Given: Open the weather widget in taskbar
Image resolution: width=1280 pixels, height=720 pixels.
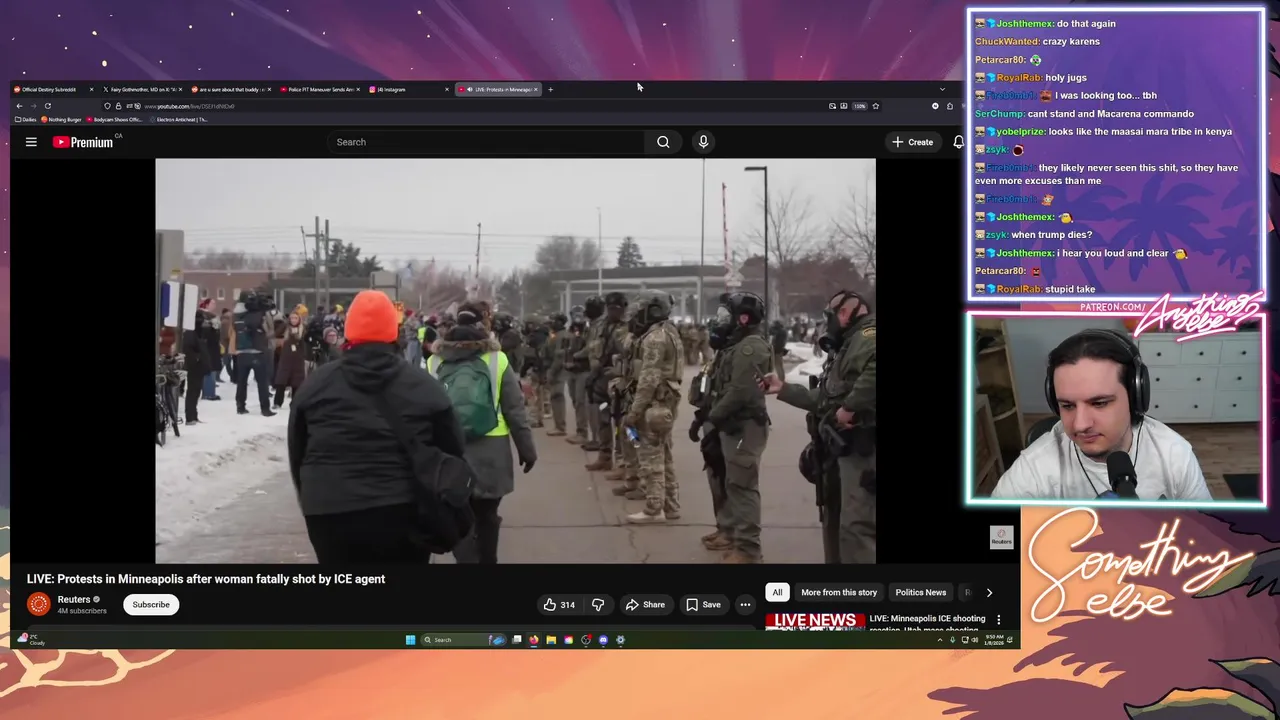Looking at the screenshot, I should [30, 640].
